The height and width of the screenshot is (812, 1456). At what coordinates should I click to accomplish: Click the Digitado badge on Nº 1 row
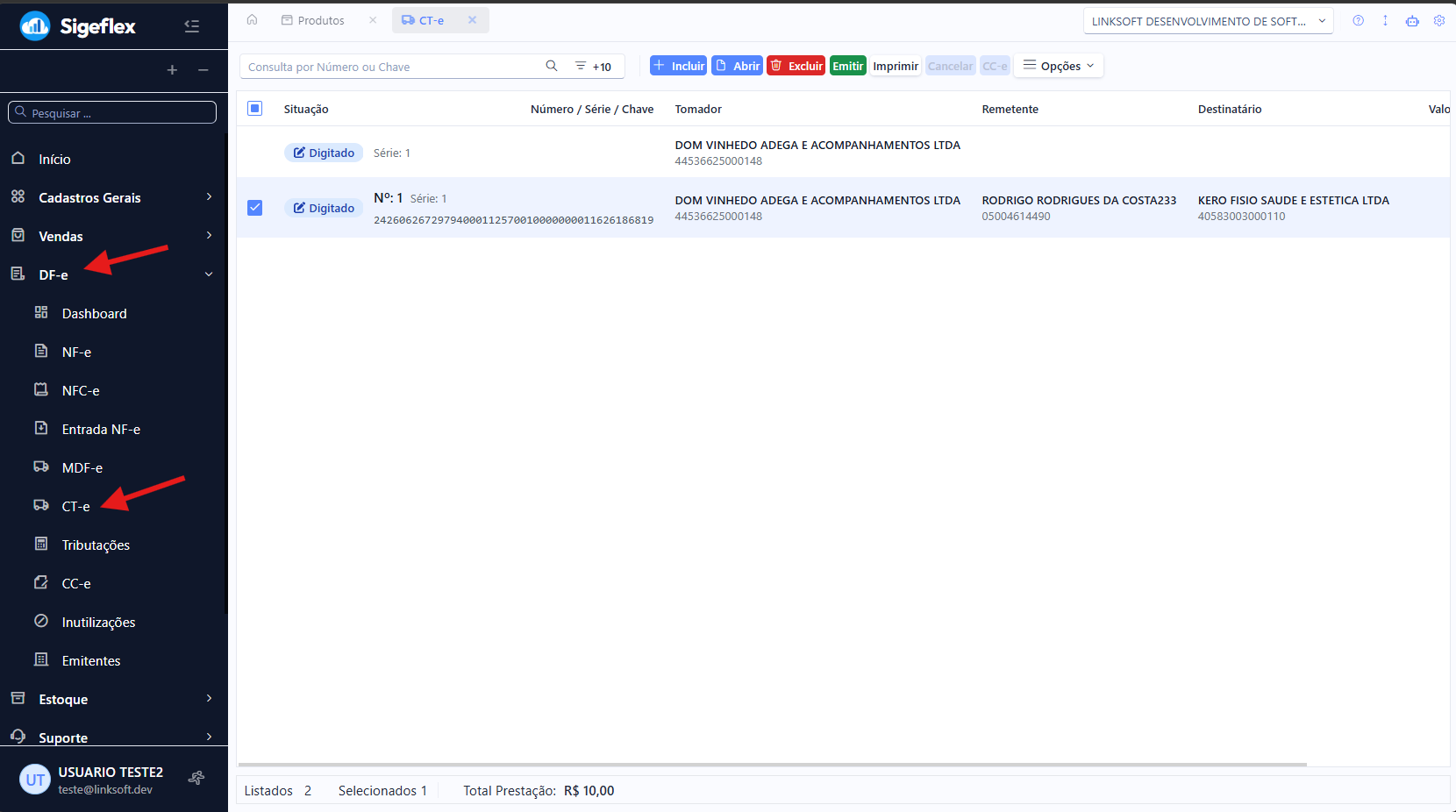pyautogui.click(x=324, y=208)
